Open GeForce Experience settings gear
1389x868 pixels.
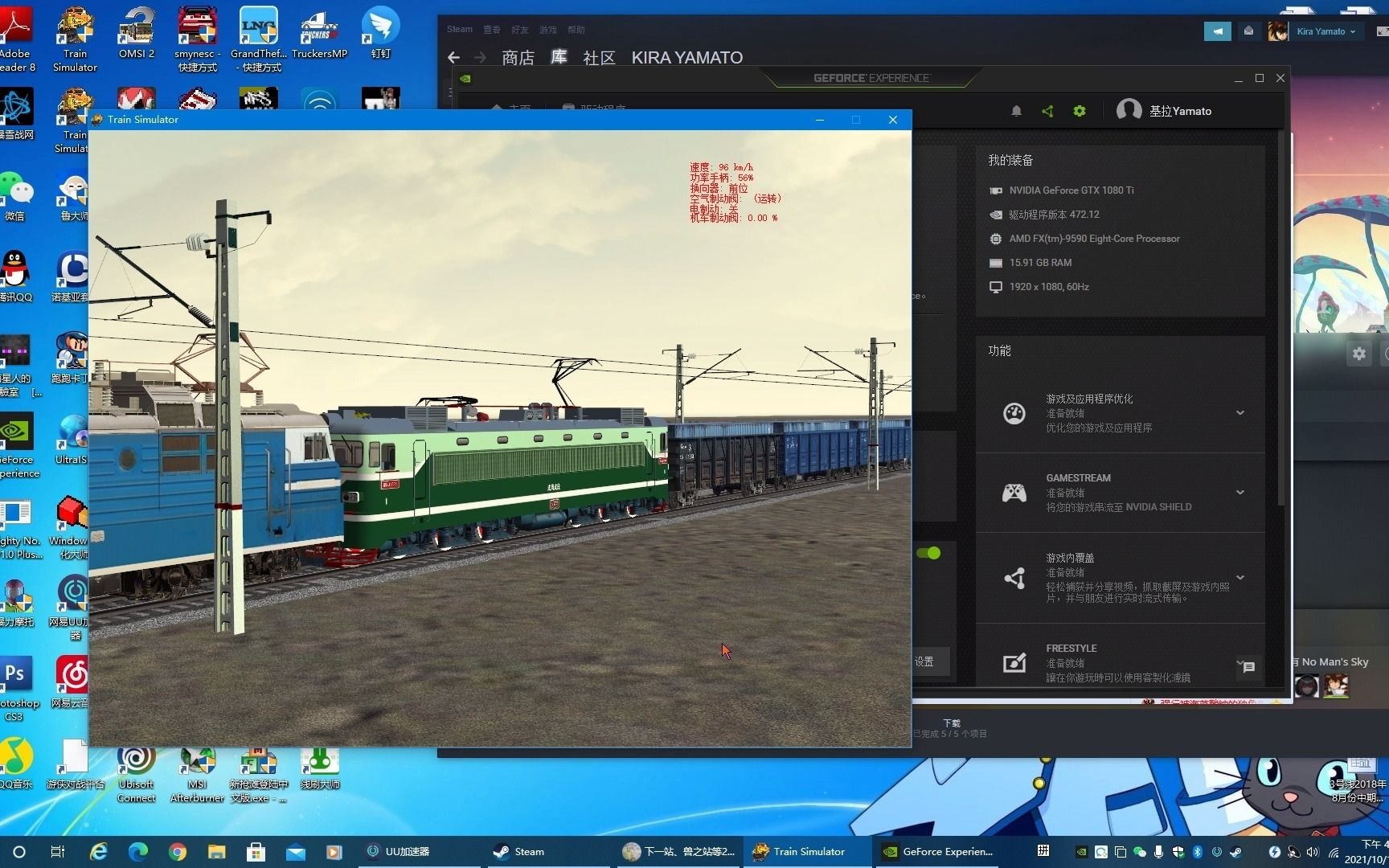click(1080, 111)
